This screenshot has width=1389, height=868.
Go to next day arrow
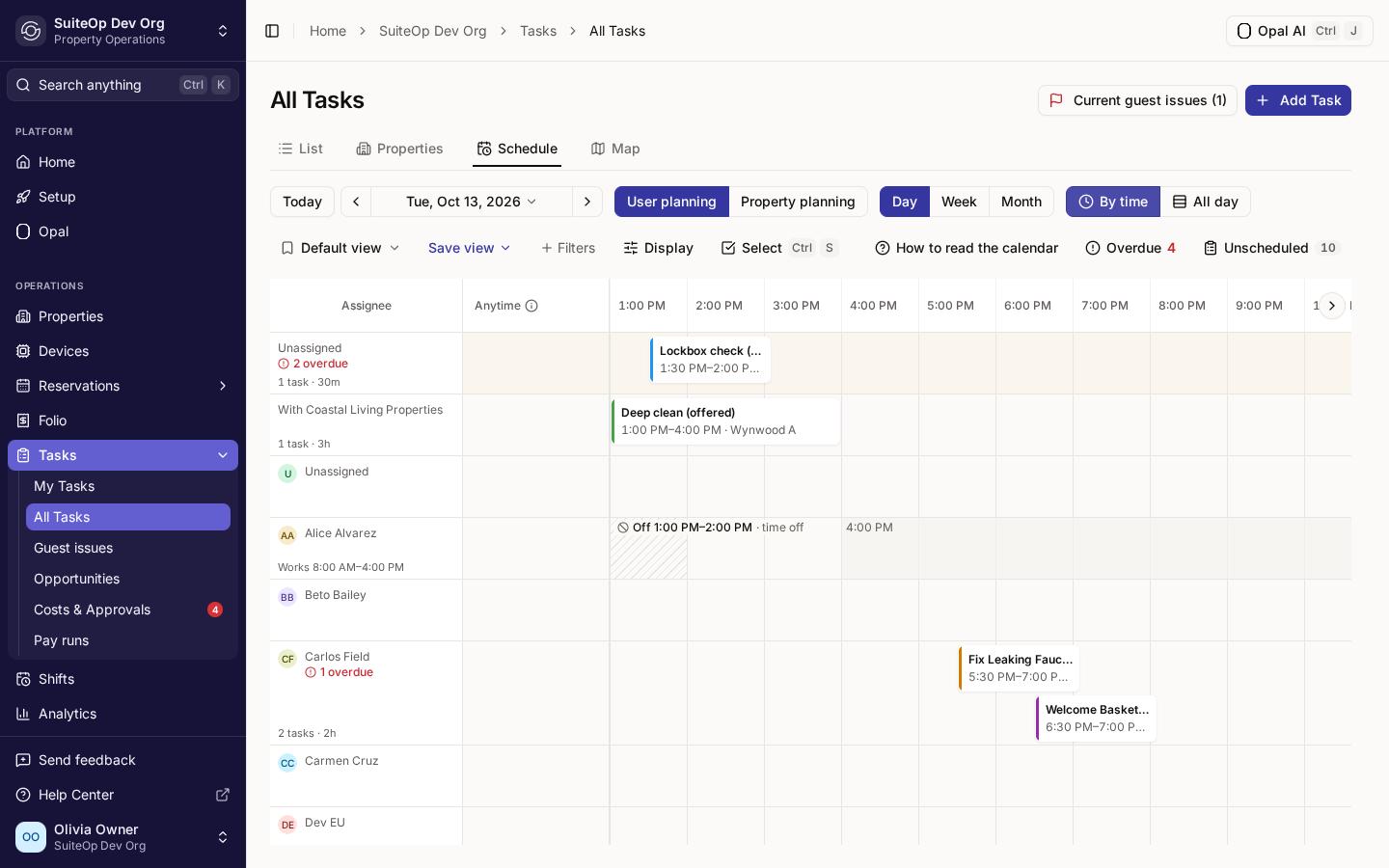[x=587, y=202]
